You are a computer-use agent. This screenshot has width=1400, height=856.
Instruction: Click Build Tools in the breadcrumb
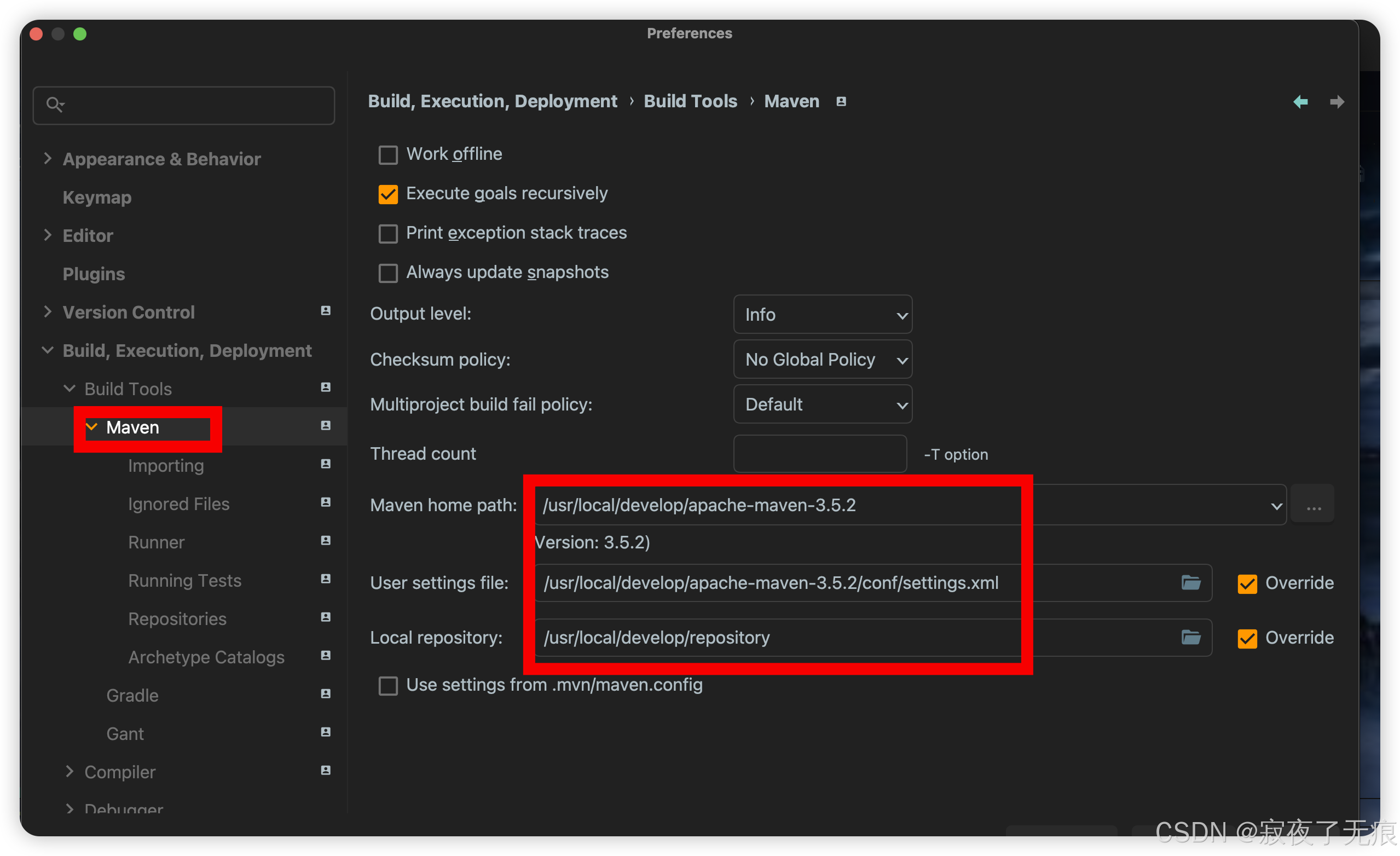point(690,101)
